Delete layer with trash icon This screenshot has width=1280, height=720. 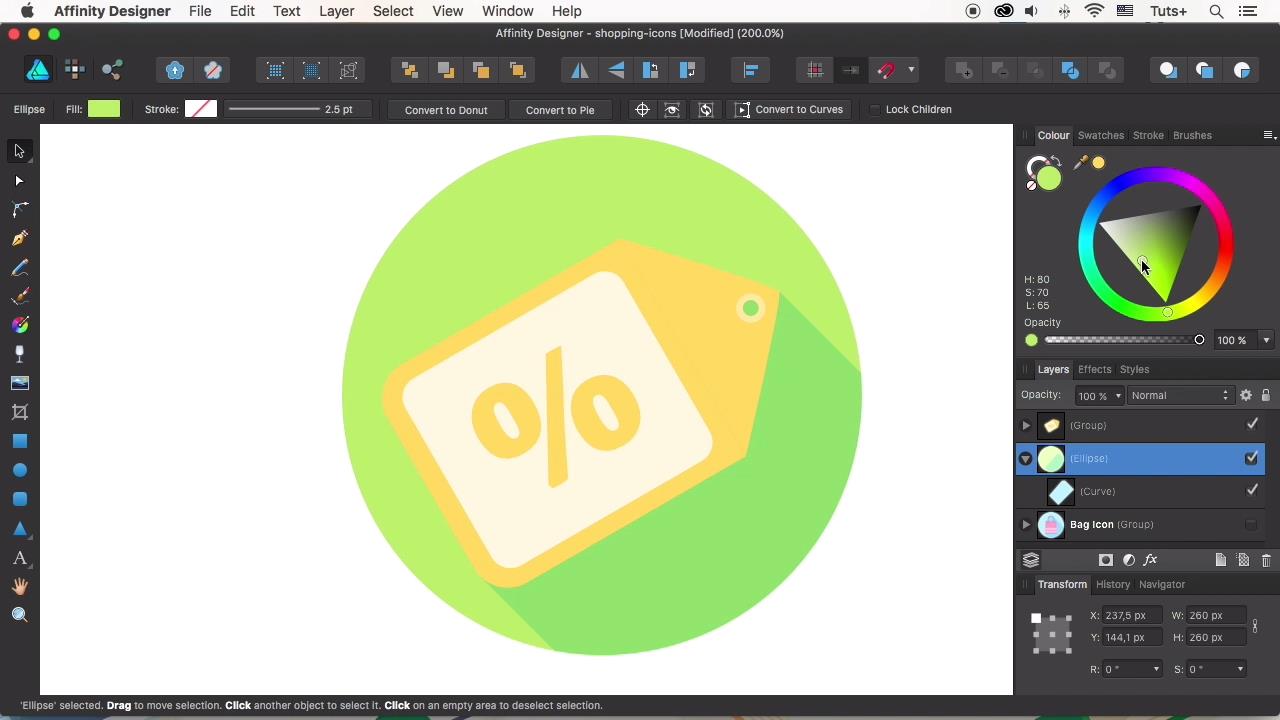click(1266, 560)
